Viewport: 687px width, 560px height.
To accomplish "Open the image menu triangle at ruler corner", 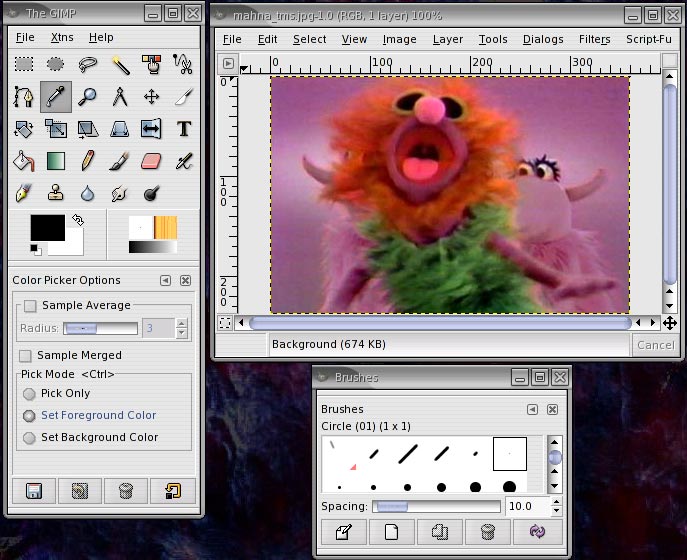I will point(228,63).
